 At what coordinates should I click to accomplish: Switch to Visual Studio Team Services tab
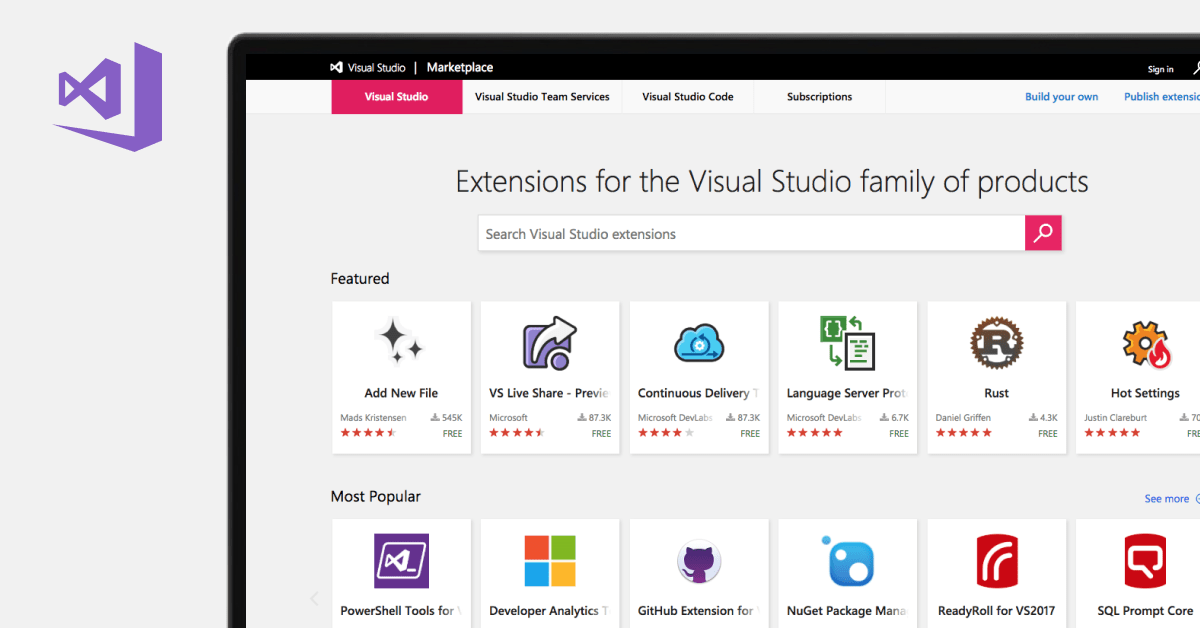[x=542, y=97]
